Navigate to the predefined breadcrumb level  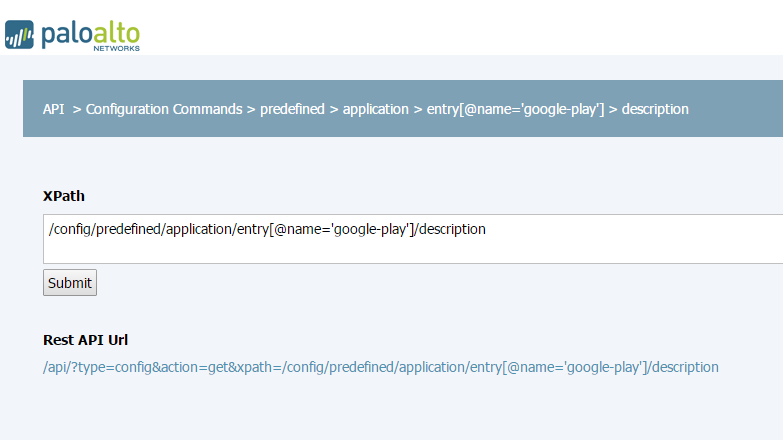292,109
